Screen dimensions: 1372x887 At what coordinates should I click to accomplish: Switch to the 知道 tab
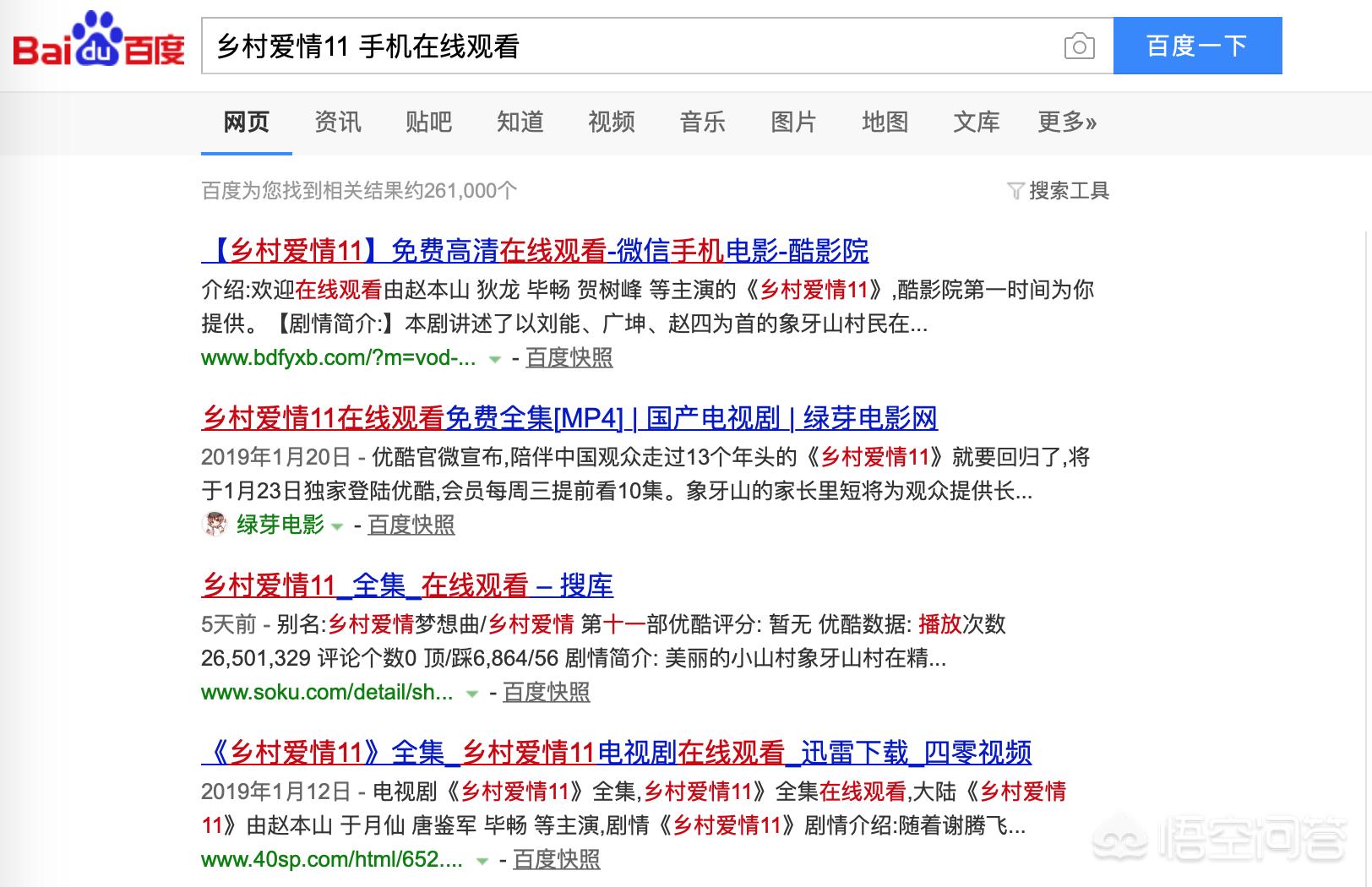520,122
